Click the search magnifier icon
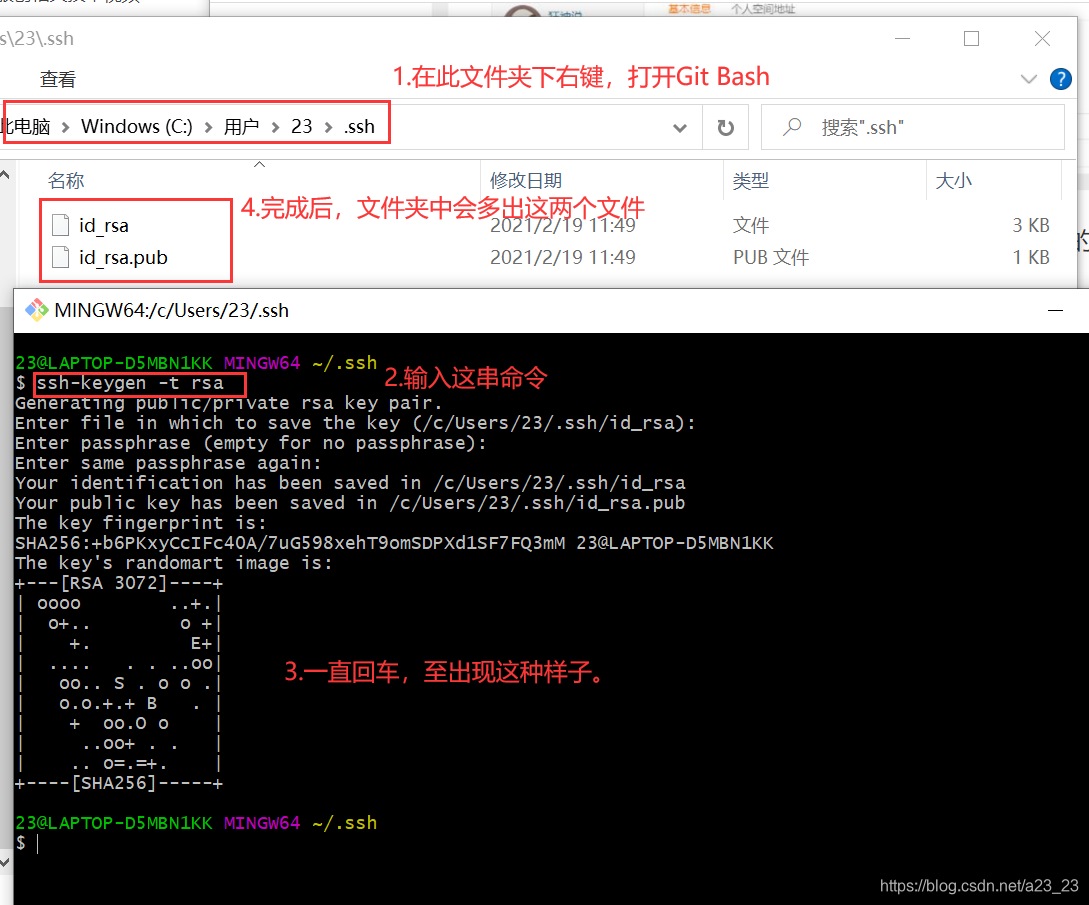Viewport: 1089px width, 905px height. point(792,127)
